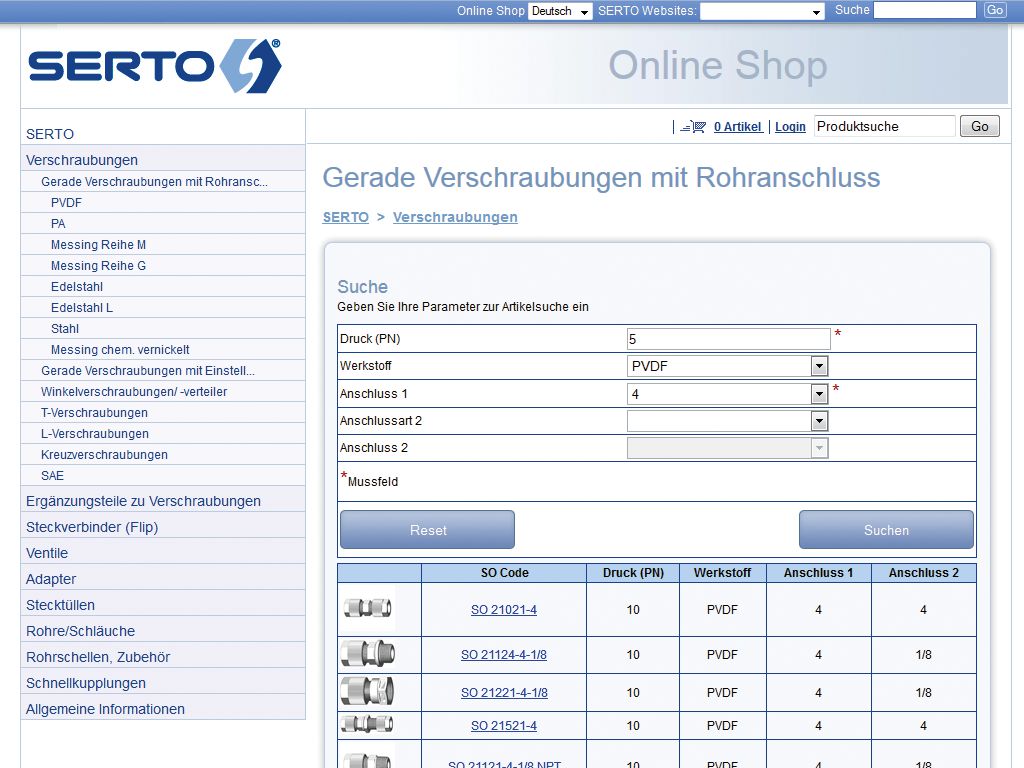The height and width of the screenshot is (768, 1024).
Task: Follow the Verschraubungen breadcrumb link
Action: pyautogui.click(x=455, y=217)
